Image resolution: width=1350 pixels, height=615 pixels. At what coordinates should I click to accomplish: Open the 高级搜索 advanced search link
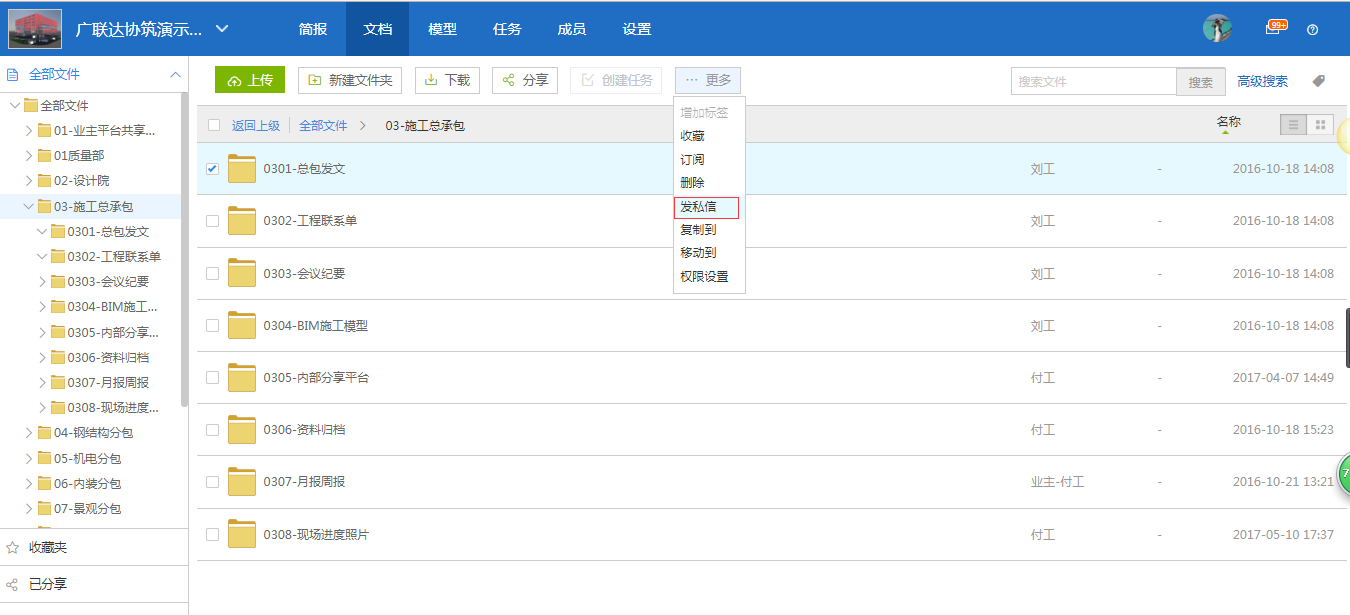[x=1262, y=80]
